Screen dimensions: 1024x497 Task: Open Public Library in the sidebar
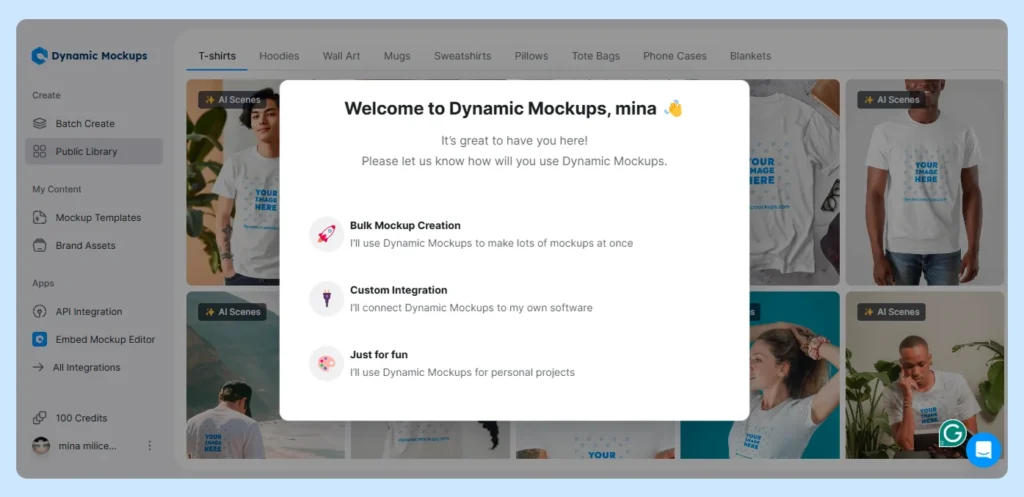click(94, 152)
